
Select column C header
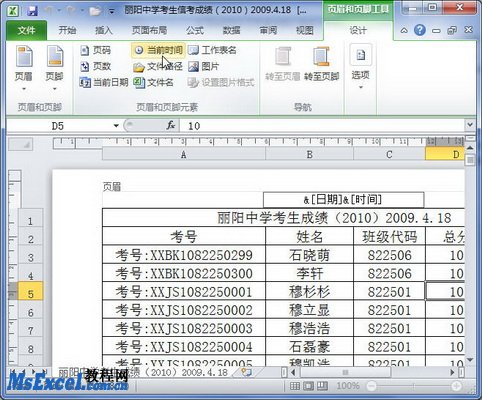click(x=389, y=154)
